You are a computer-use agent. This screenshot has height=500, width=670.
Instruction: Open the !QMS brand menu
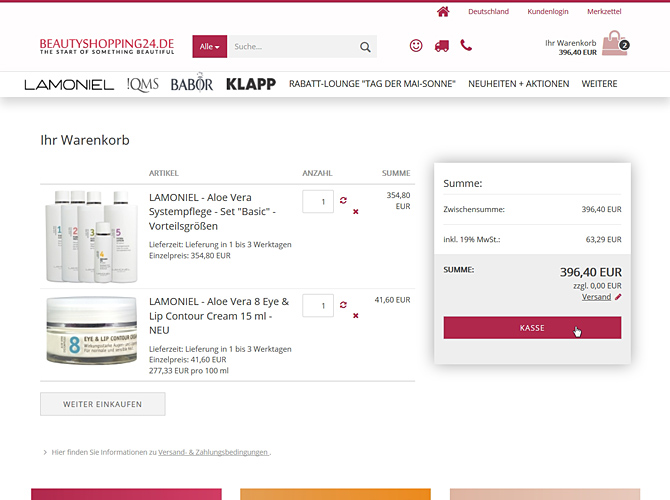[x=143, y=84]
